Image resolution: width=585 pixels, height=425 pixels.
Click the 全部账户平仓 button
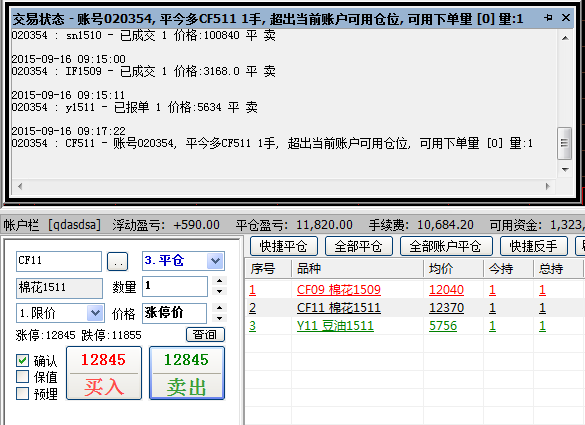pos(446,246)
